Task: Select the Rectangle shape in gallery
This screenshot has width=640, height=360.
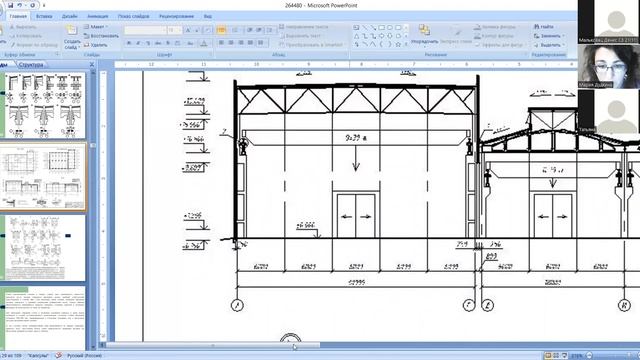Action: (x=381, y=28)
